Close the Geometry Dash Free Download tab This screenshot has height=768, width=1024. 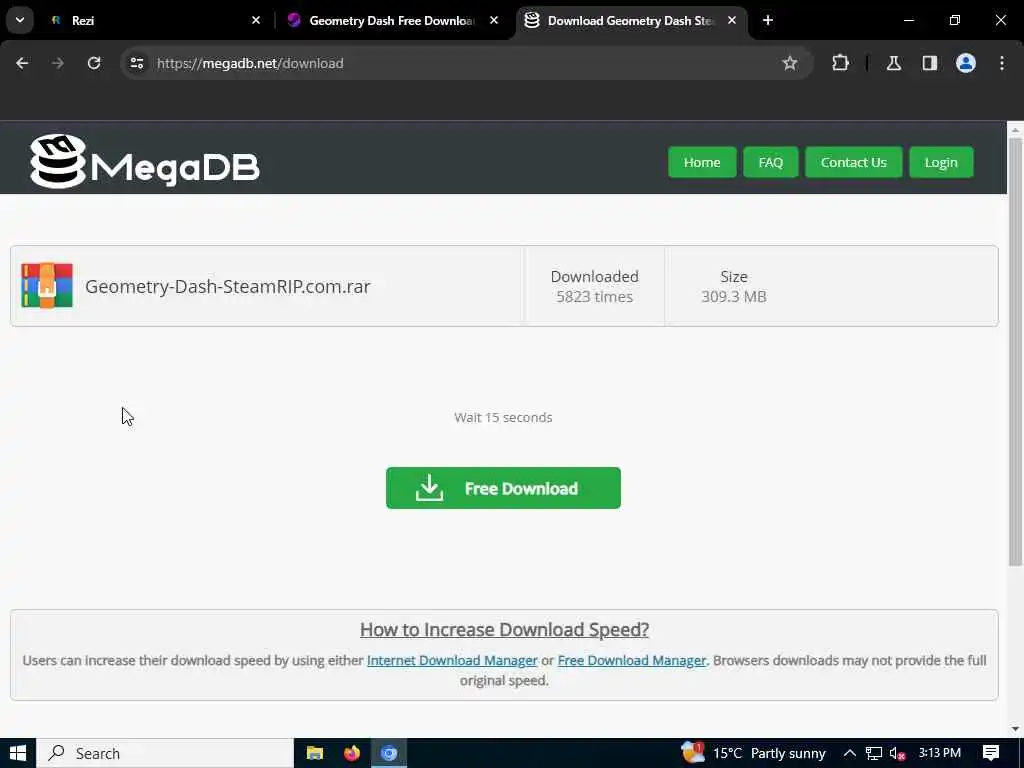pos(494,20)
